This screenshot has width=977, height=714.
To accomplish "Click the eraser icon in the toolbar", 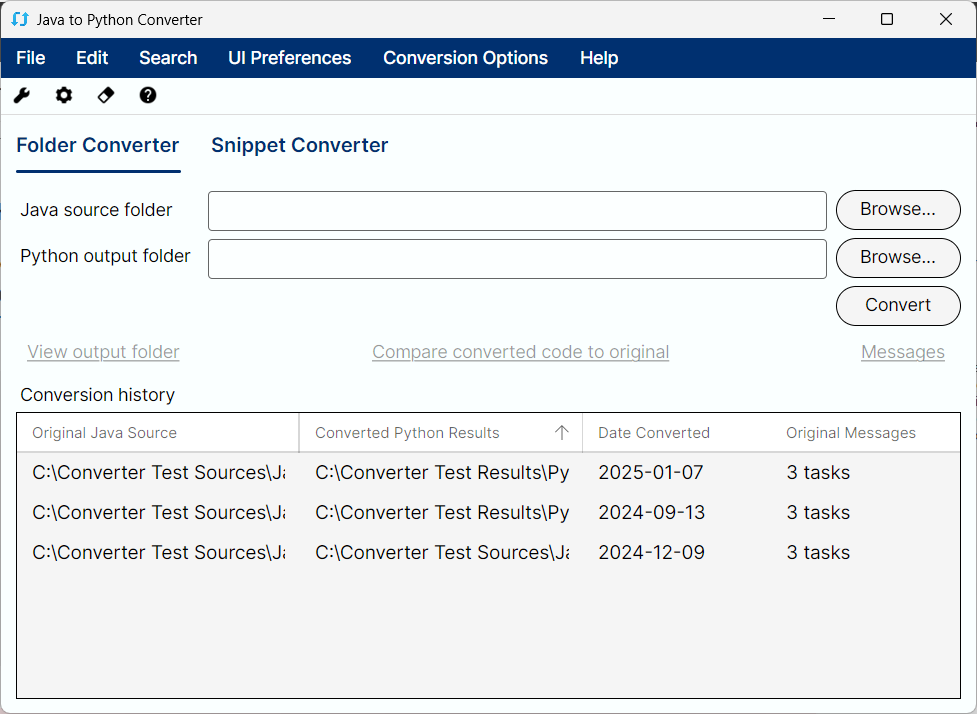I will 106,95.
